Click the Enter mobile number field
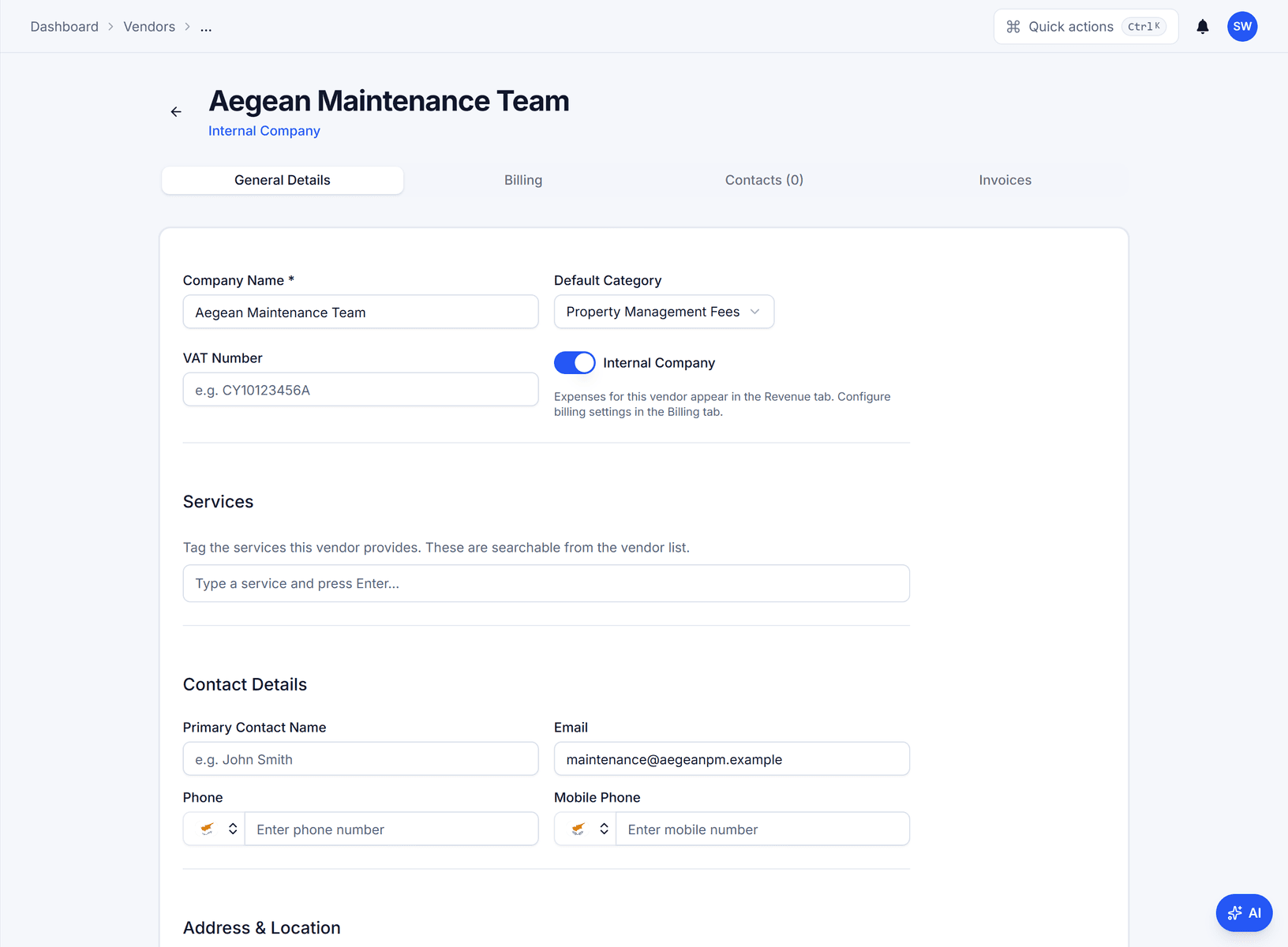 point(762,829)
